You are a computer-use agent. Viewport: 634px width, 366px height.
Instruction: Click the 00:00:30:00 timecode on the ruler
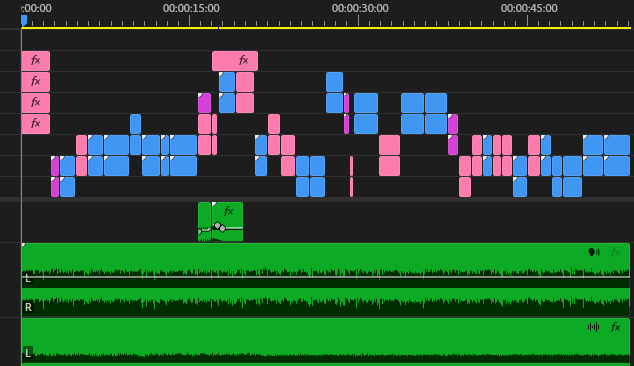click(360, 8)
